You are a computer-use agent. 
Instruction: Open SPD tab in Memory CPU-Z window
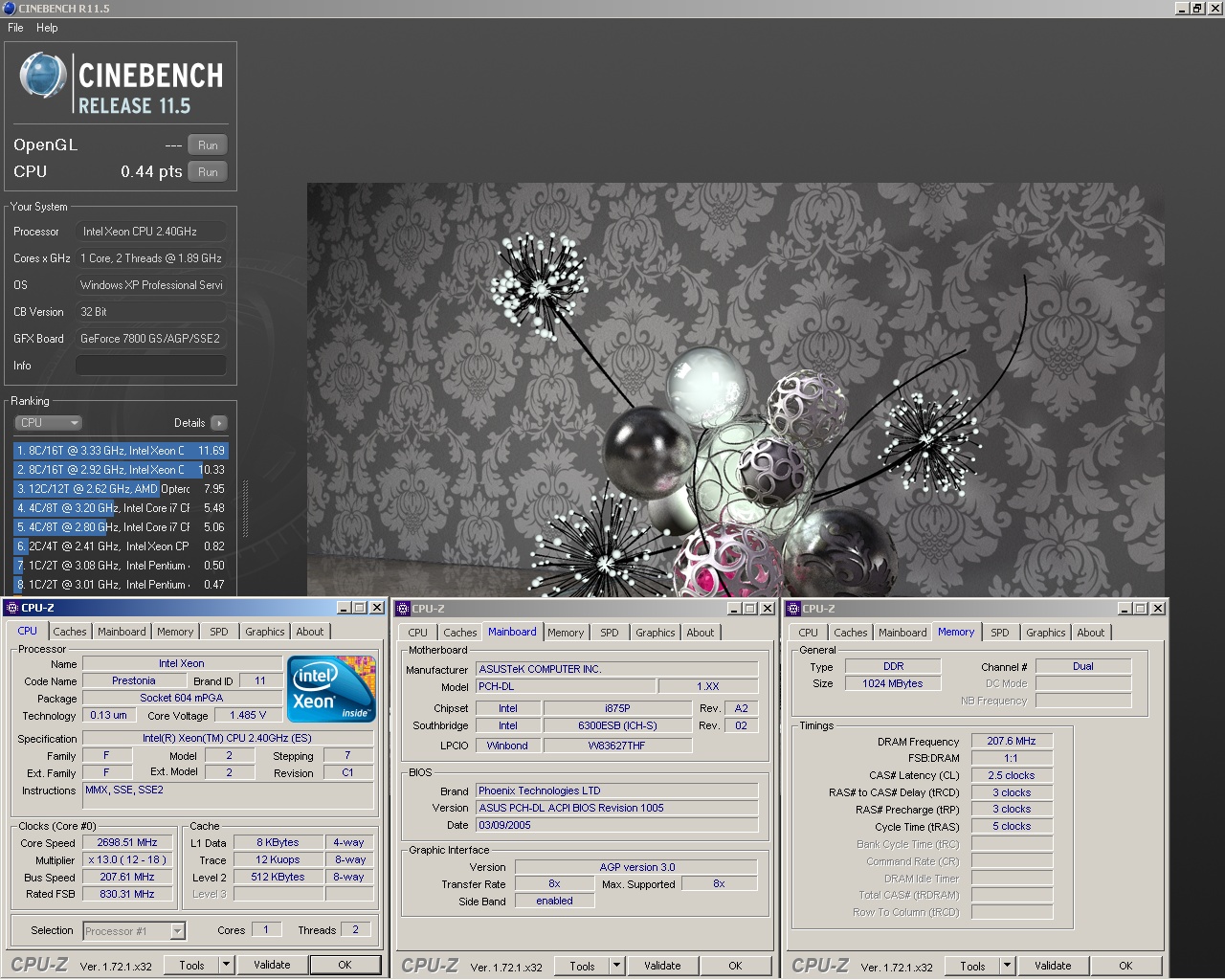pos(1000,633)
